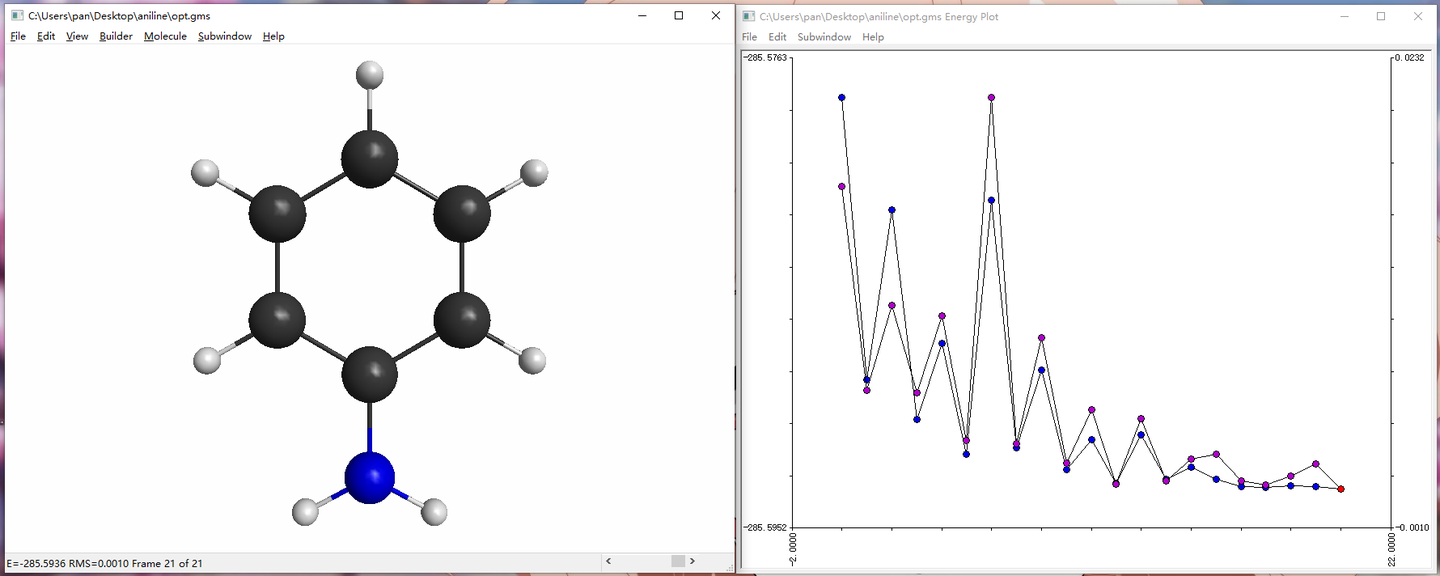Open File menu in the Energy Plot window
The width and height of the screenshot is (1440, 576).
coord(749,37)
